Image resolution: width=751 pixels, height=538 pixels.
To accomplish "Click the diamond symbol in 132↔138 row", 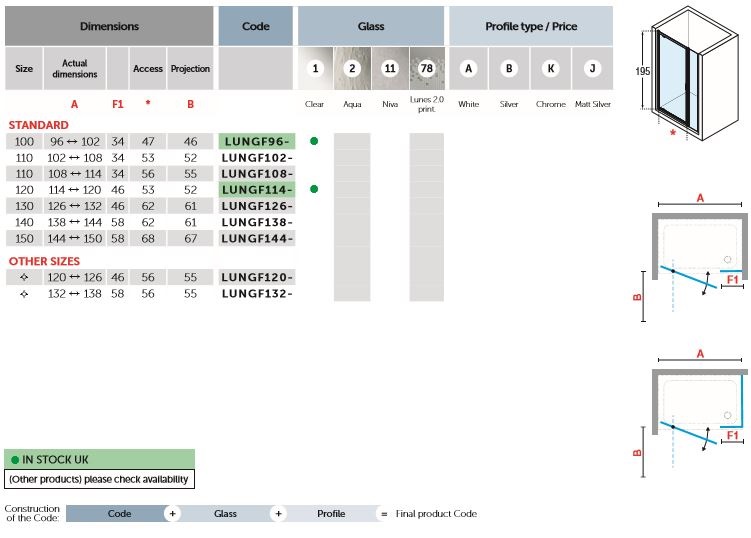I will tap(24, 294).
